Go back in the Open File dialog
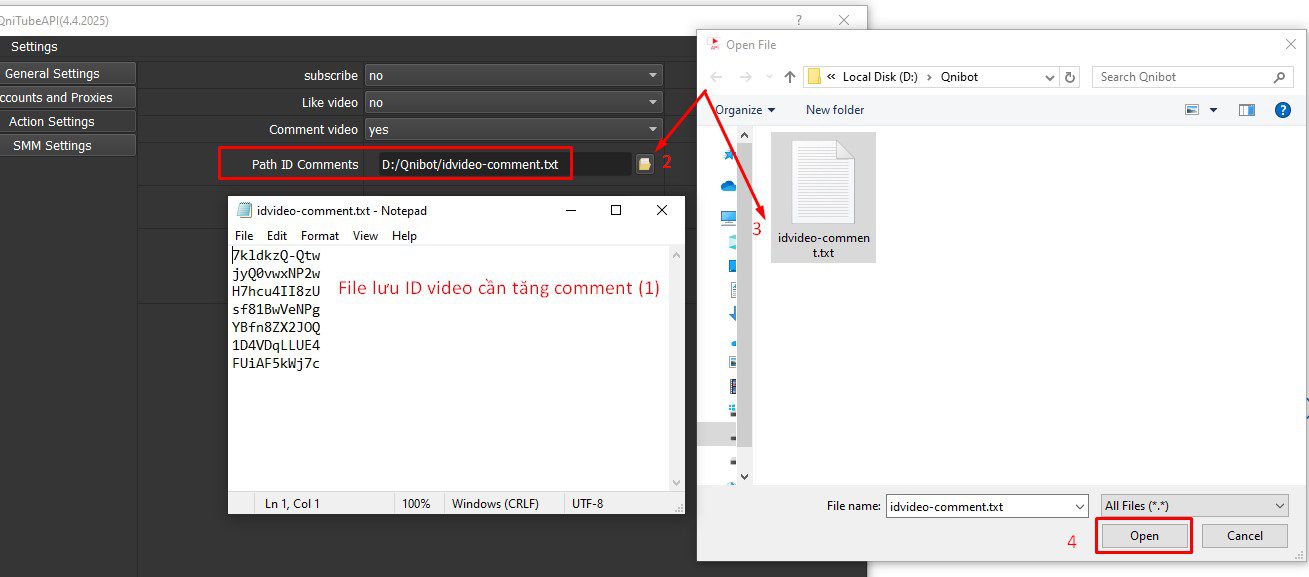 click(x=716, y=77)
